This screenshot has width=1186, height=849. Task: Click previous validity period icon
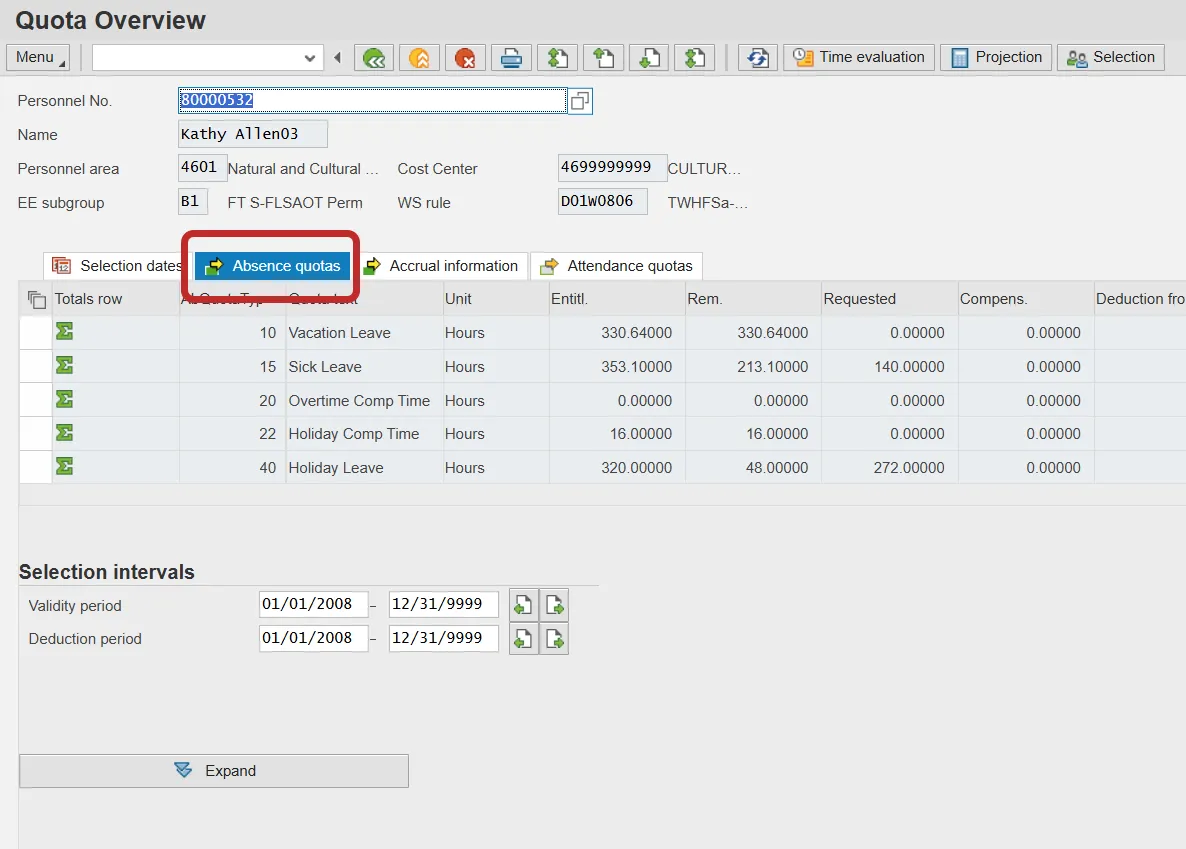pos(523,605)
